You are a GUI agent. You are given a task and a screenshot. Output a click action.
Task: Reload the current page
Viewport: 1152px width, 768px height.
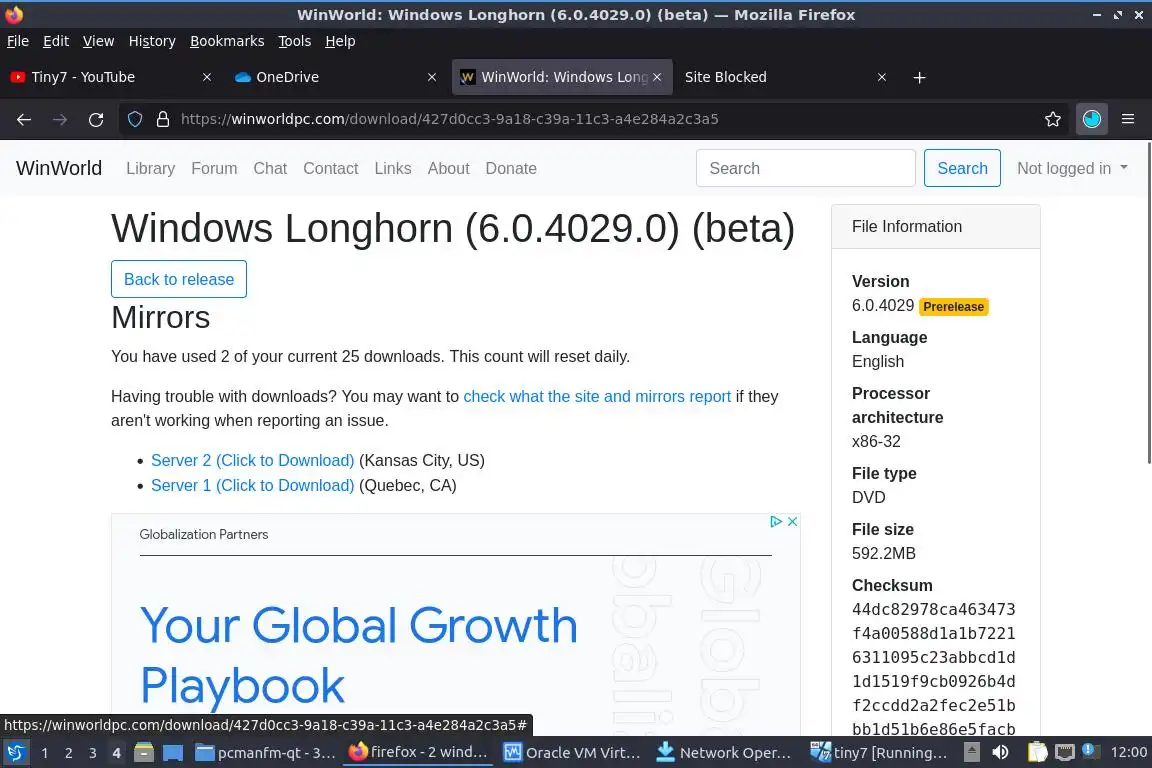point(96,120)
